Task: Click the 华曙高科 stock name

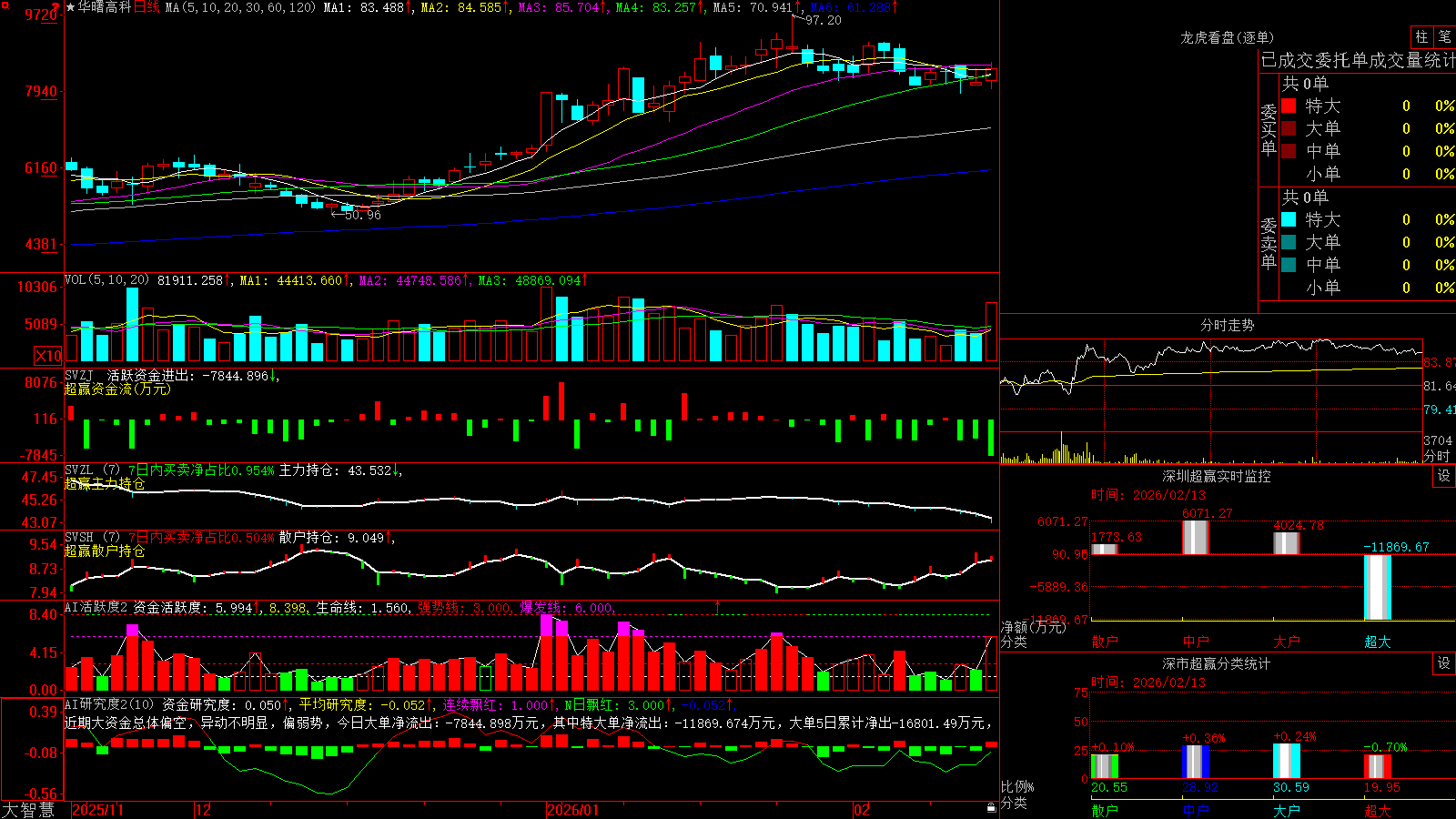Action: [105, 7]
